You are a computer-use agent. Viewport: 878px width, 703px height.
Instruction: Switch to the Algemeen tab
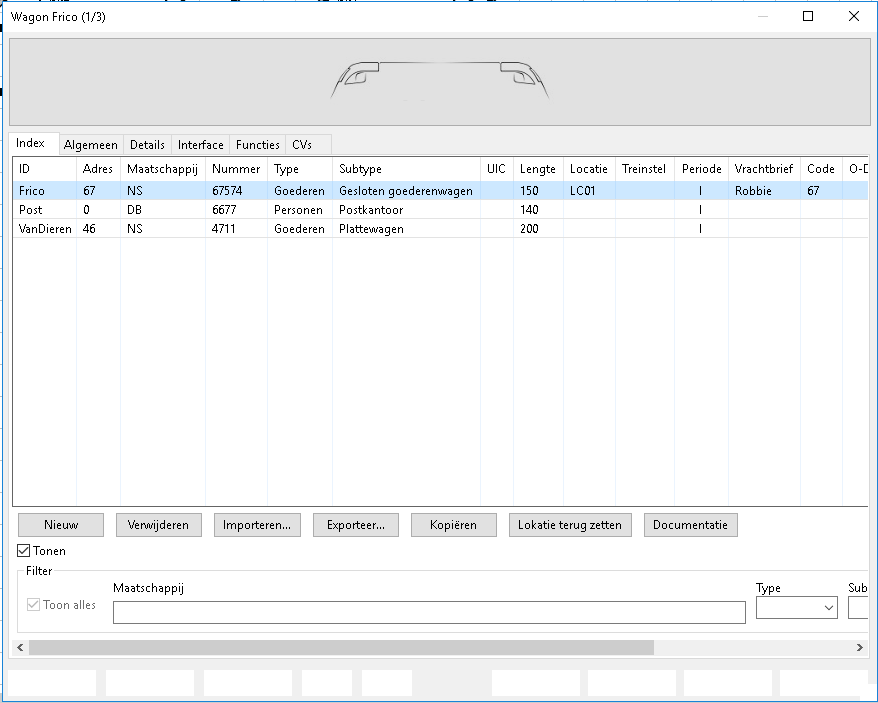(x=91, y=145)
